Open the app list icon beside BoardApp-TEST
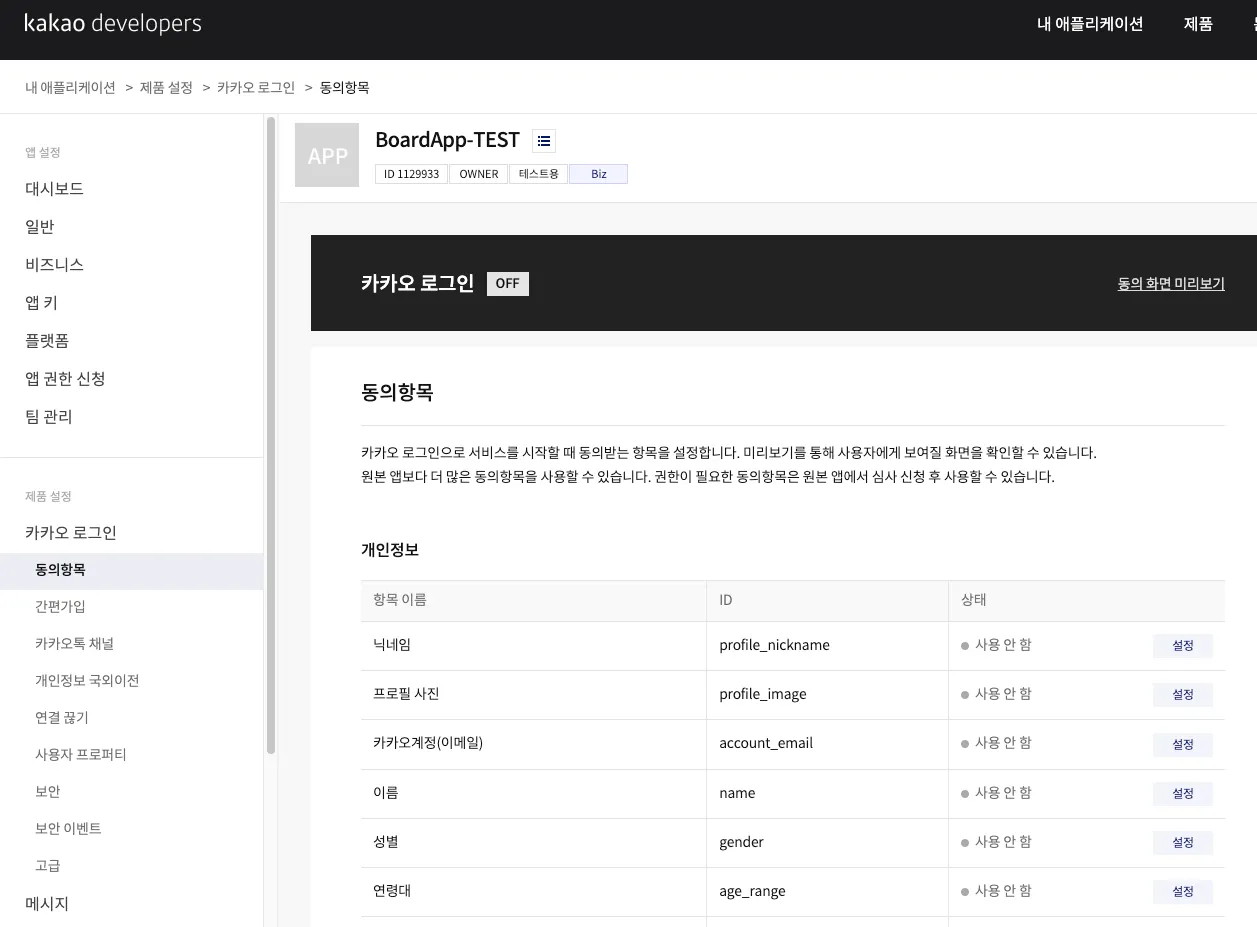 pos(544,141)
